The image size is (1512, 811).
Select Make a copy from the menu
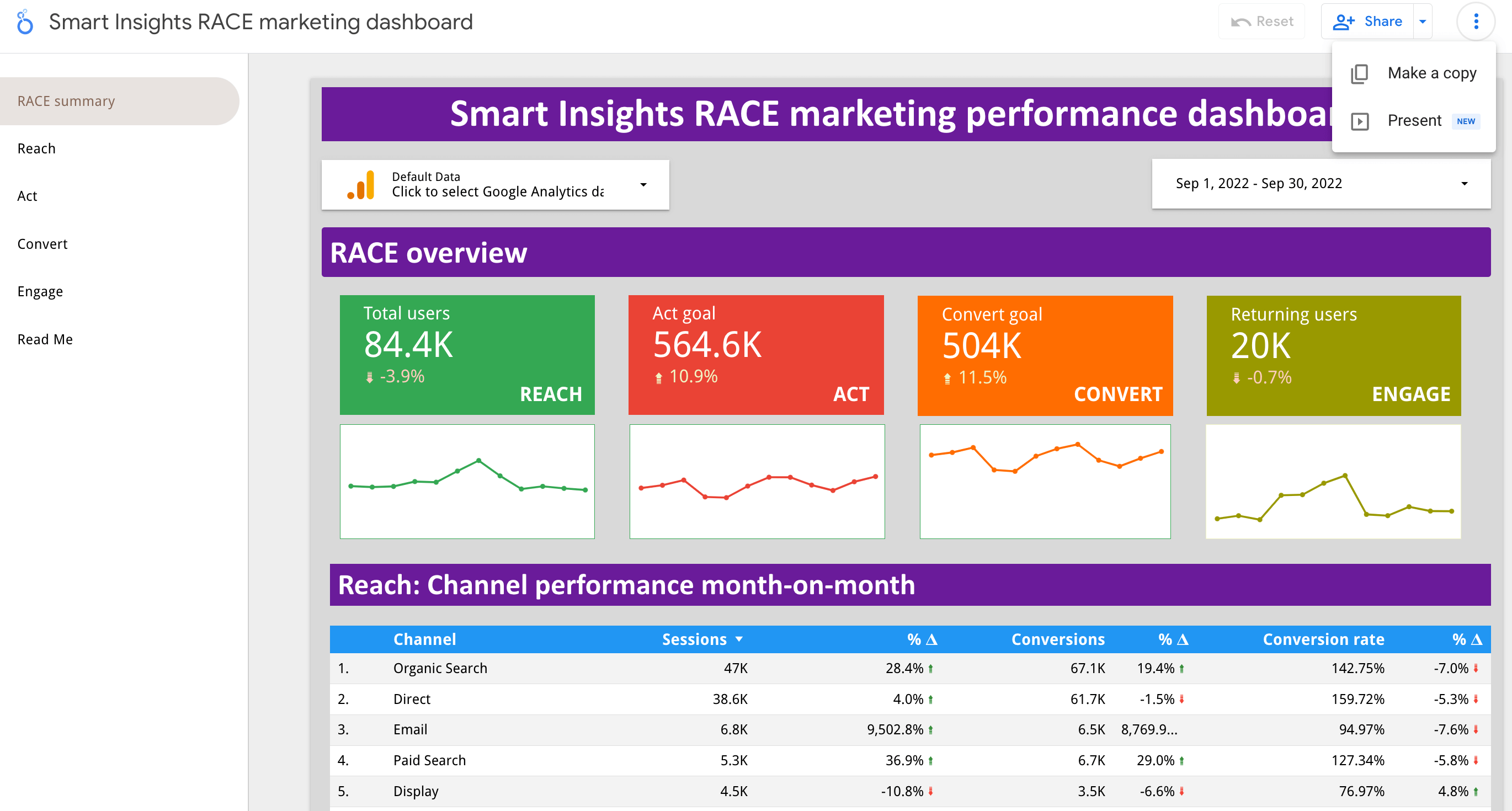coord(1432,73)
